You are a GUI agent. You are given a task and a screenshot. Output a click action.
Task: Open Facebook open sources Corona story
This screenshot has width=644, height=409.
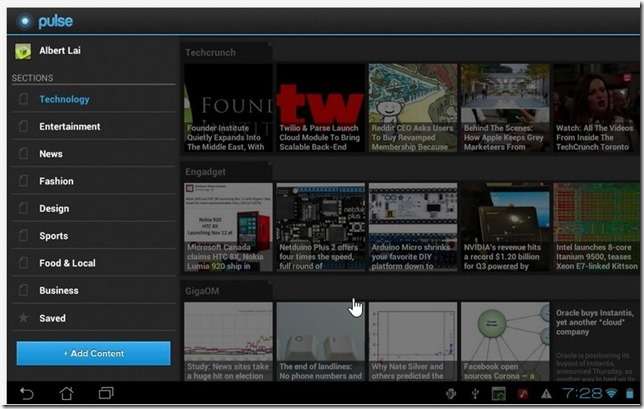coord(505,342)
